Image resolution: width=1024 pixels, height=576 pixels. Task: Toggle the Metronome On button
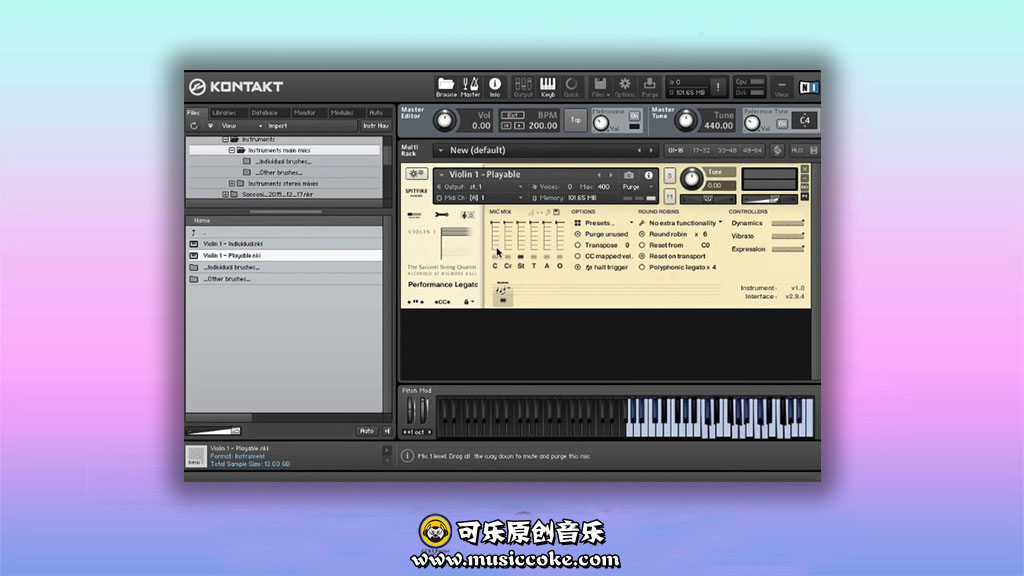(x=634, y=116)
